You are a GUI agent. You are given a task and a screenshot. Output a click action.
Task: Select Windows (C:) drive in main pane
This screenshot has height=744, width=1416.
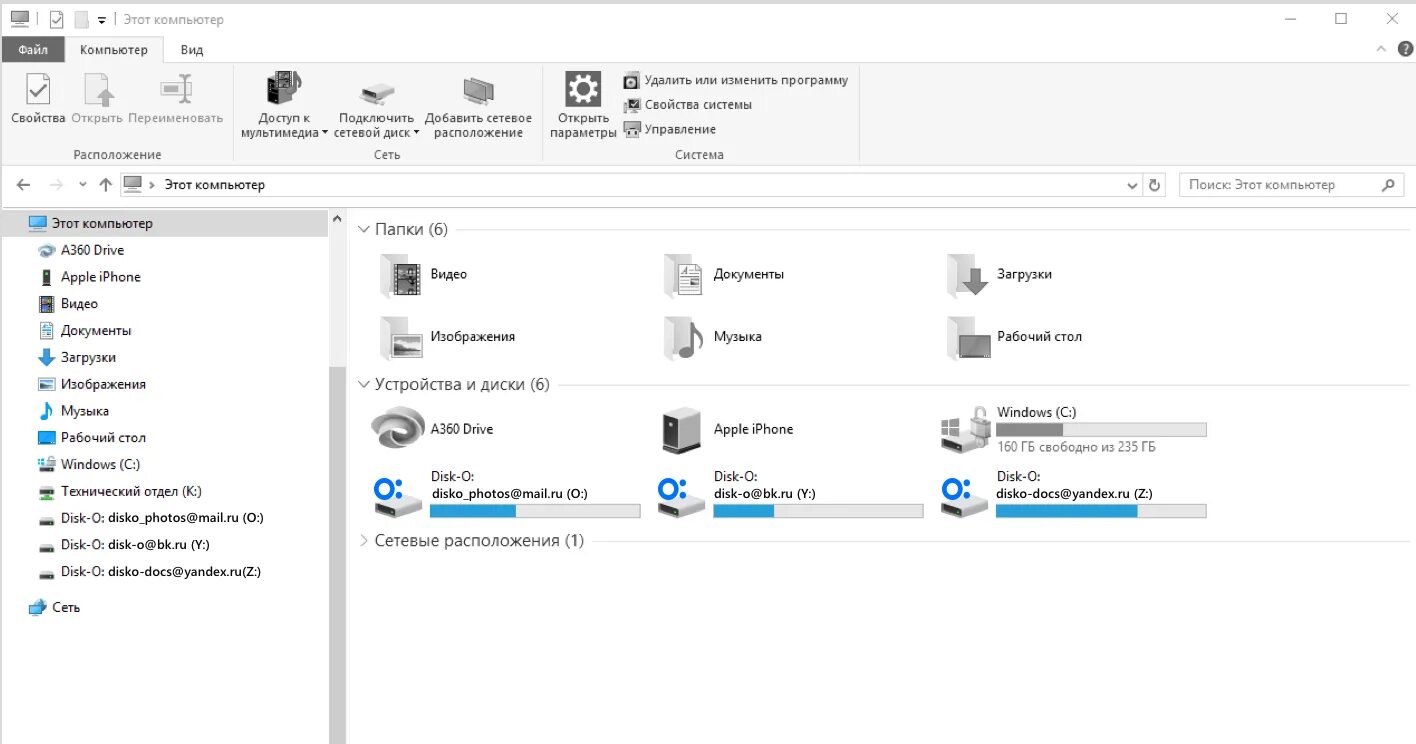pyautogui.click(x=1073, y=430)
